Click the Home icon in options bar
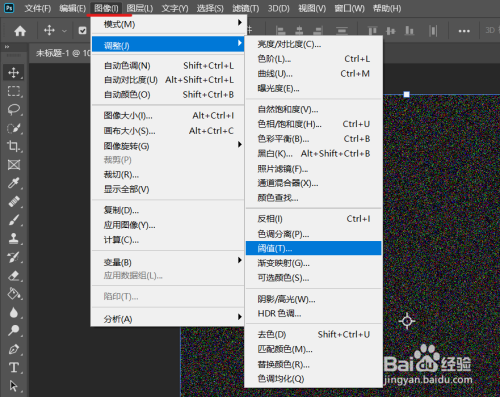Viewport: 500px width, 397px height. (20, 31)
